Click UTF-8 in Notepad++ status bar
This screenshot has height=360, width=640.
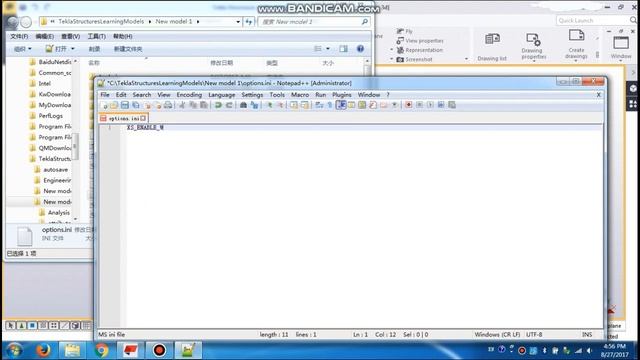(534, 334)
